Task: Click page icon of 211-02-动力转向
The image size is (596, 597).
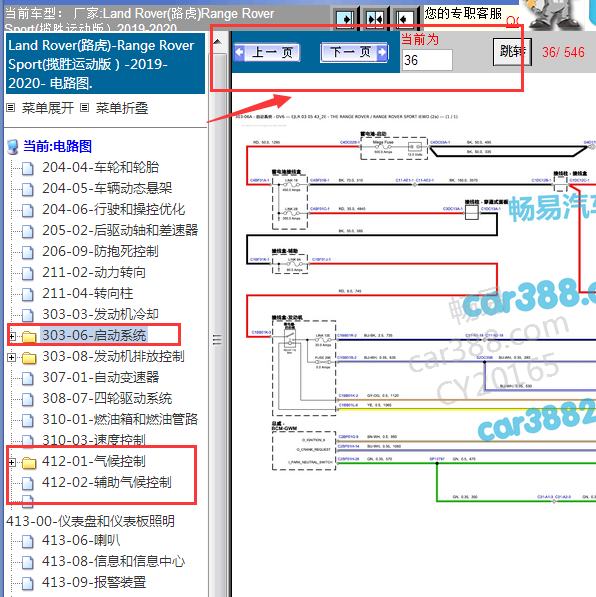Action: click(x=28, y=273)
